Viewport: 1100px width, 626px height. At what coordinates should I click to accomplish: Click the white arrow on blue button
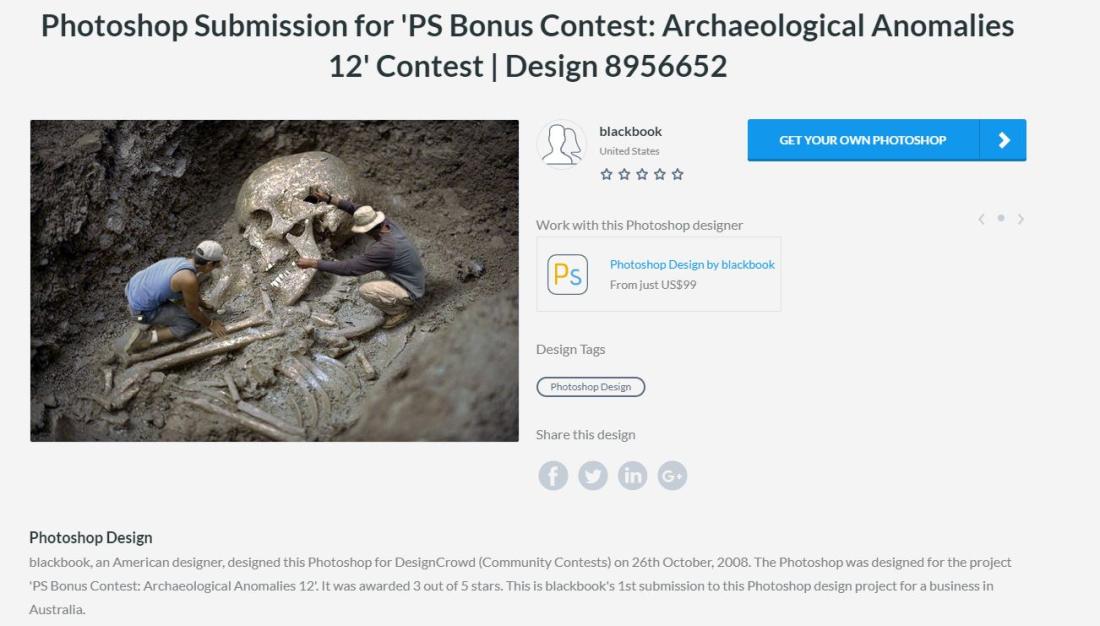pos(1004,140)
